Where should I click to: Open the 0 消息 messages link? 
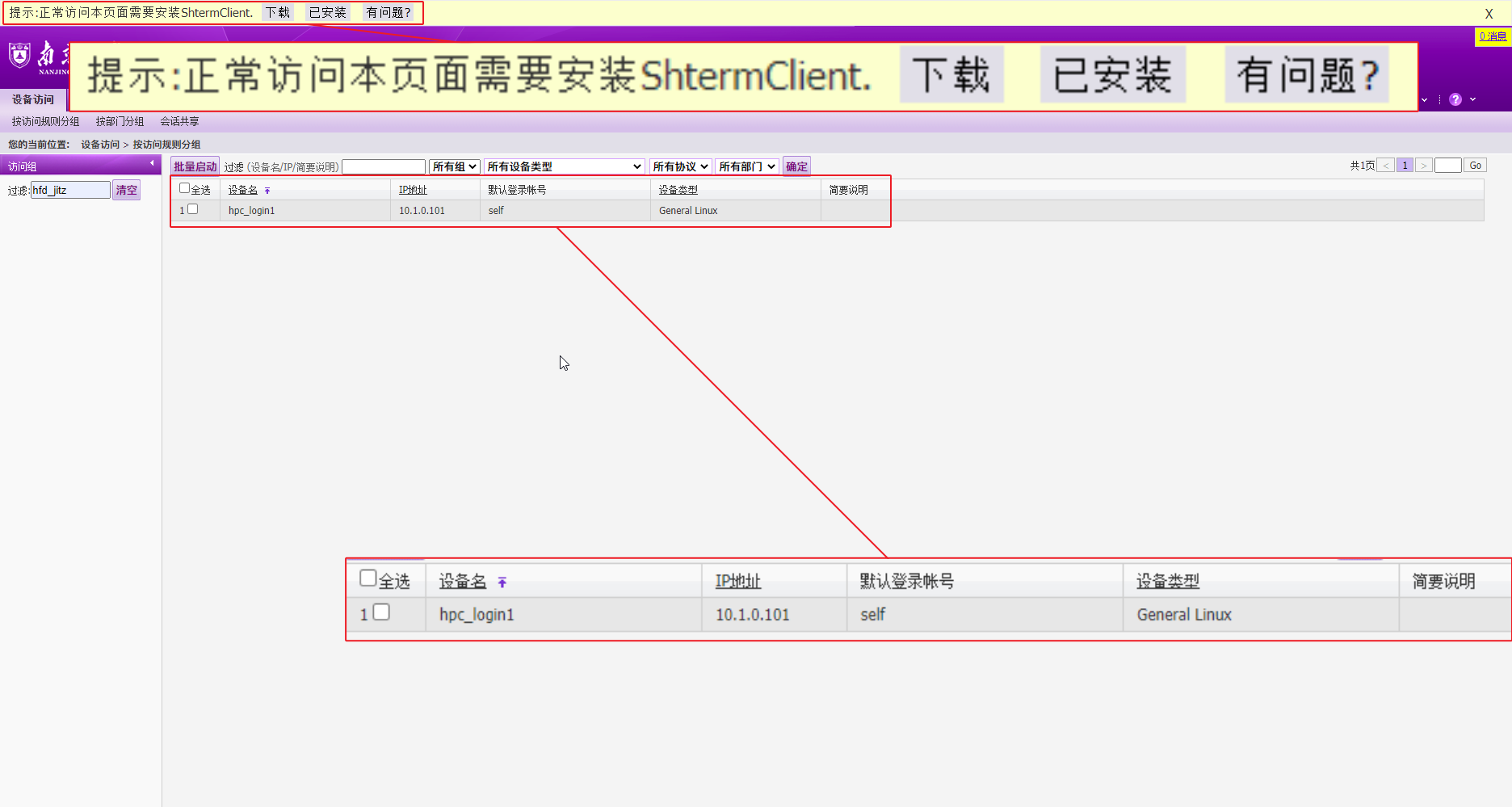[x=1493, y=36]
